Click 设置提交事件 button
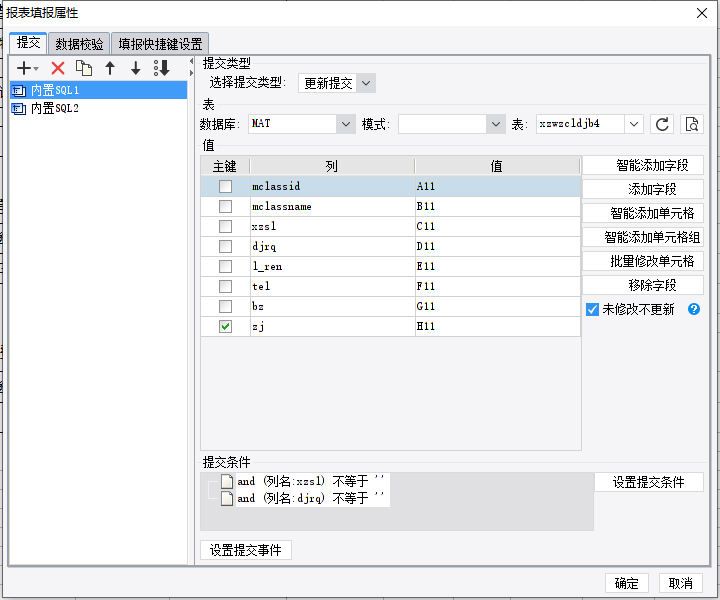The image size is (720, 600). point(246,550)
